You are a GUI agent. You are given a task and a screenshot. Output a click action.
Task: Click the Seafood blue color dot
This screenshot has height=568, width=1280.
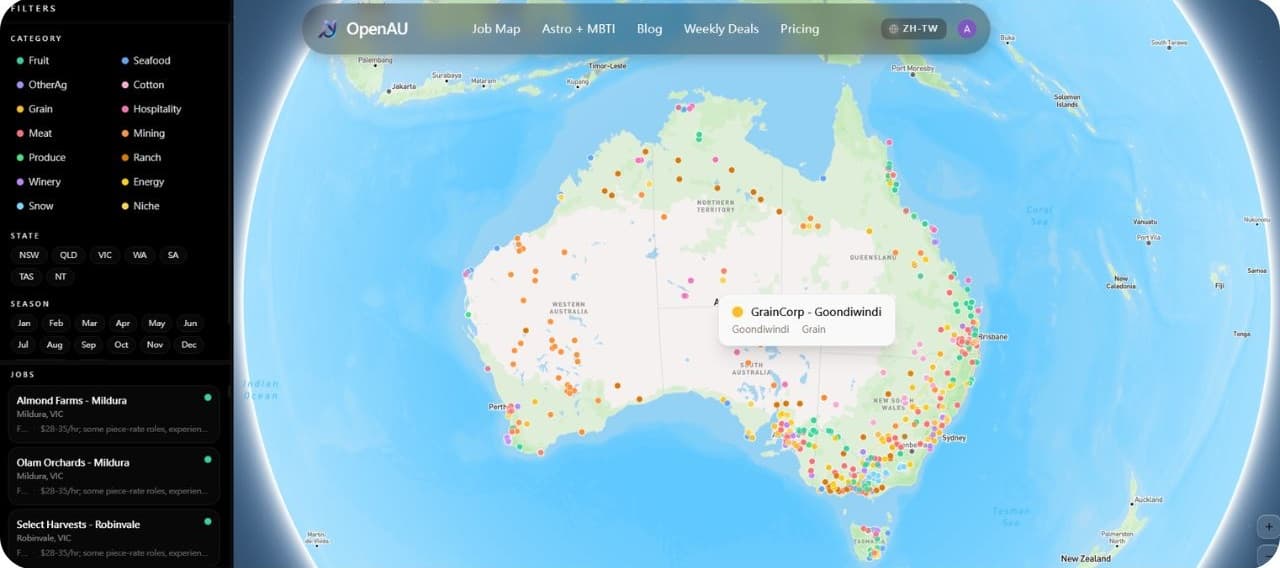[124, 61]
